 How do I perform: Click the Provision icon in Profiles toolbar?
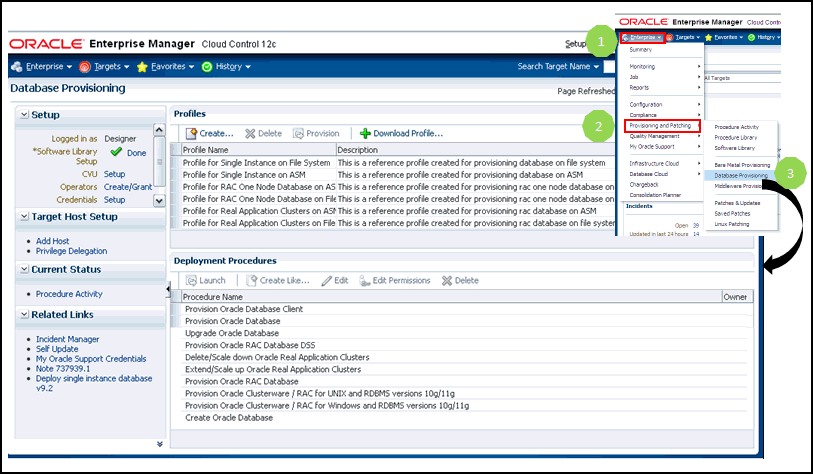click(298, 133)
